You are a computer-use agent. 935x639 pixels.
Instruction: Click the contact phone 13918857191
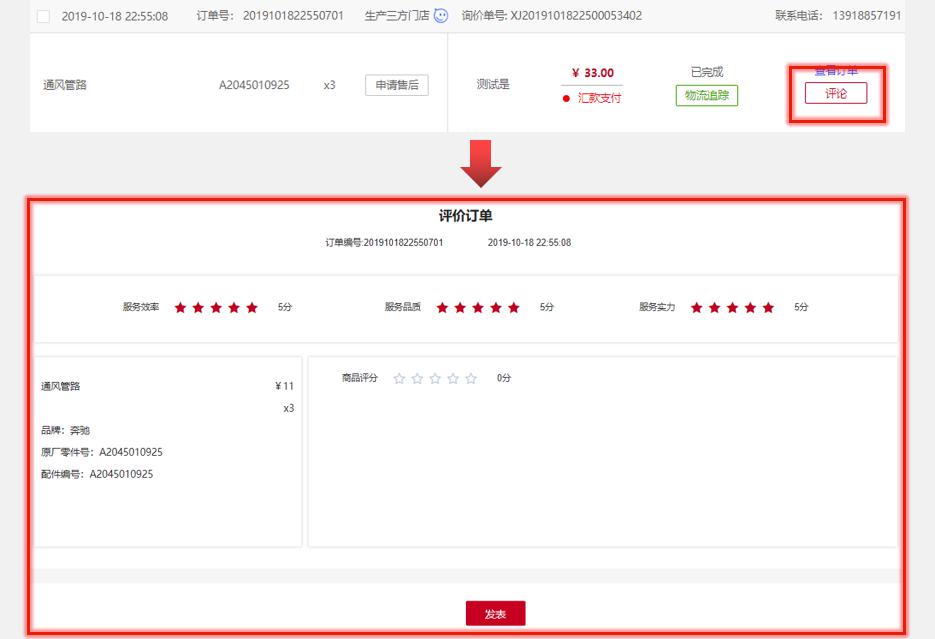[867, 15]
